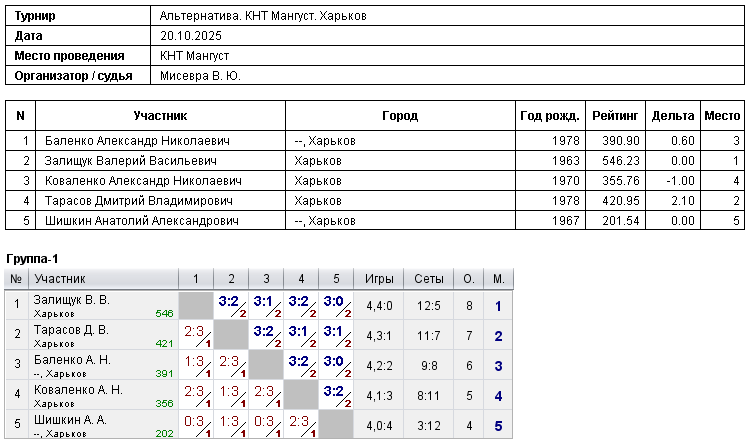This screenshot has height=444, width=750.
Task: Select participant 'Тарасов Дмитрий Владимирович'
Action: point(139,201)
